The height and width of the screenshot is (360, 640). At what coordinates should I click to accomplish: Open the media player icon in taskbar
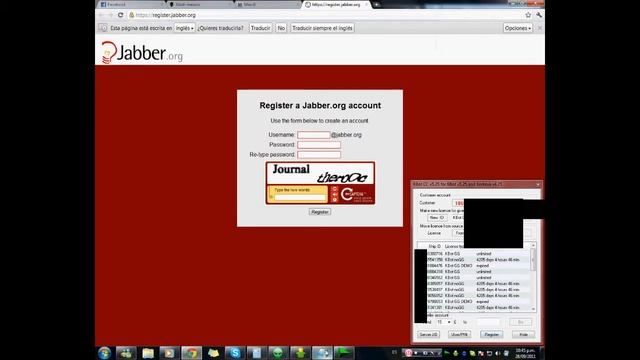coord(169,353)
